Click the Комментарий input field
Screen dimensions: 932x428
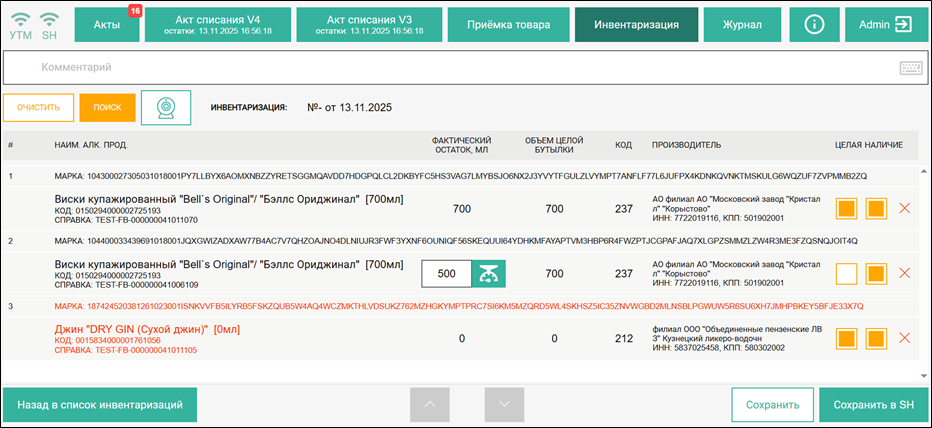450,68
